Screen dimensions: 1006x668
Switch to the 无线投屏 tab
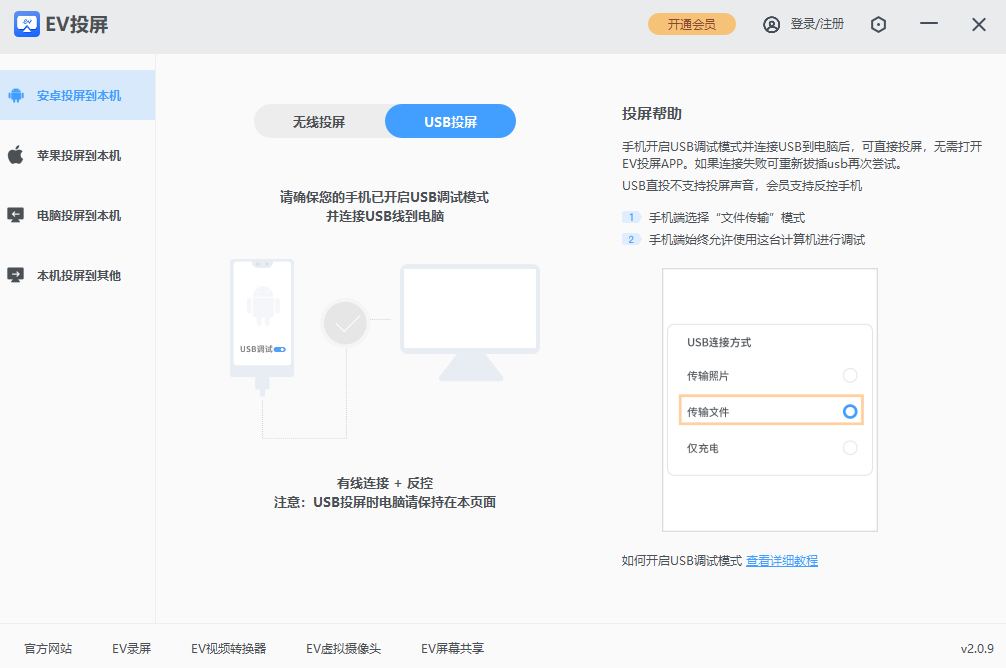click(319, 122)
